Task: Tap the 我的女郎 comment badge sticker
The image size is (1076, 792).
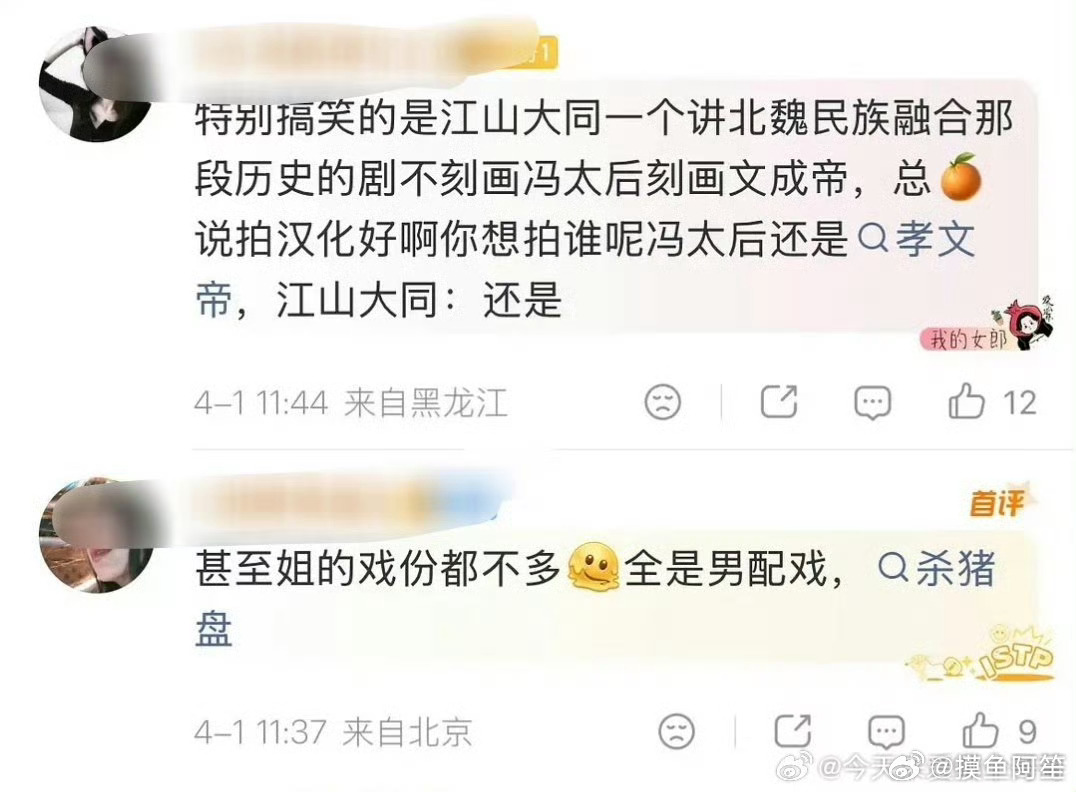Action: click(x=981, y=326)
